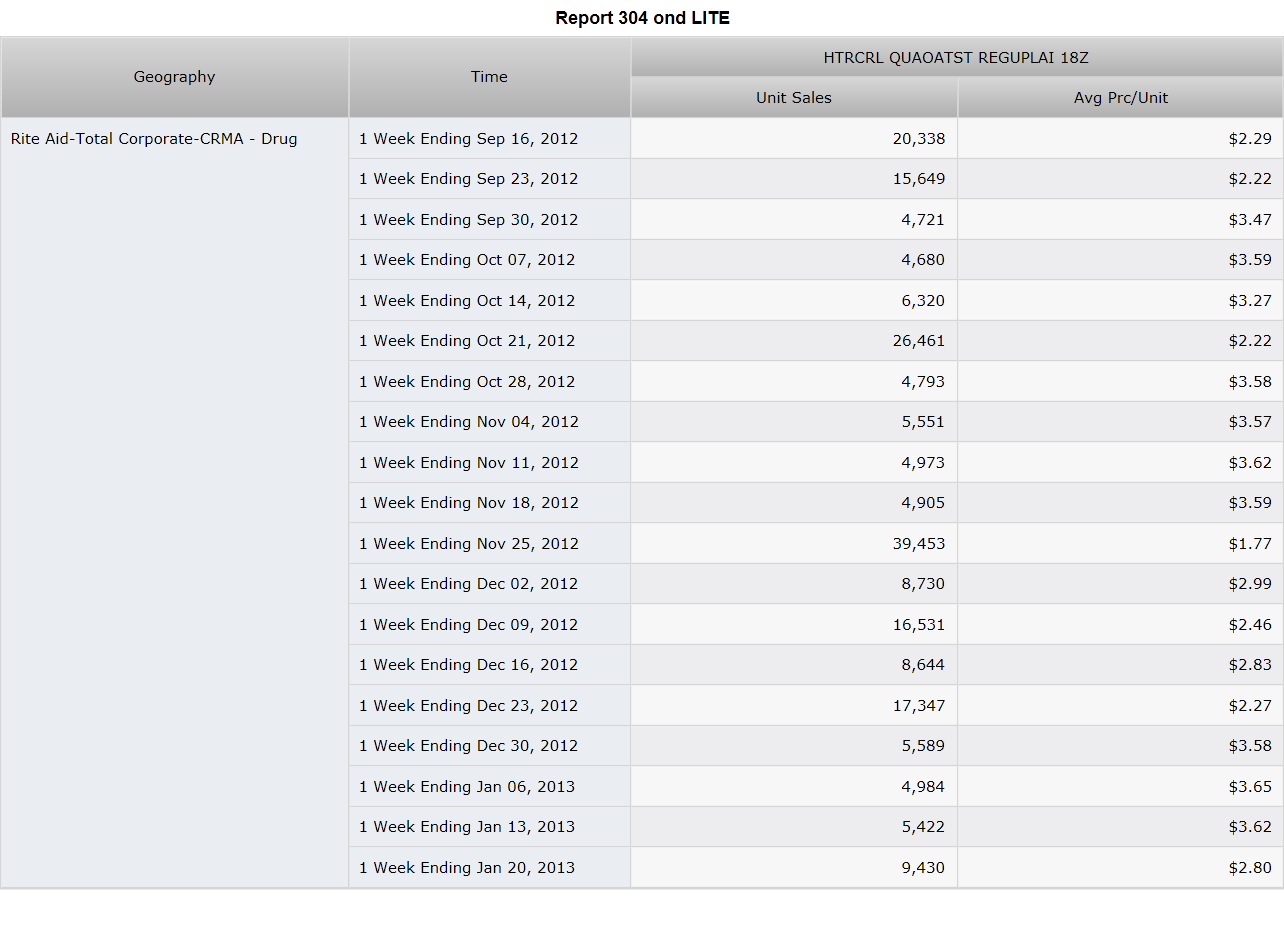1284x946 pixels.
Task: Click unit sales value 9,430
Action: 794,867
